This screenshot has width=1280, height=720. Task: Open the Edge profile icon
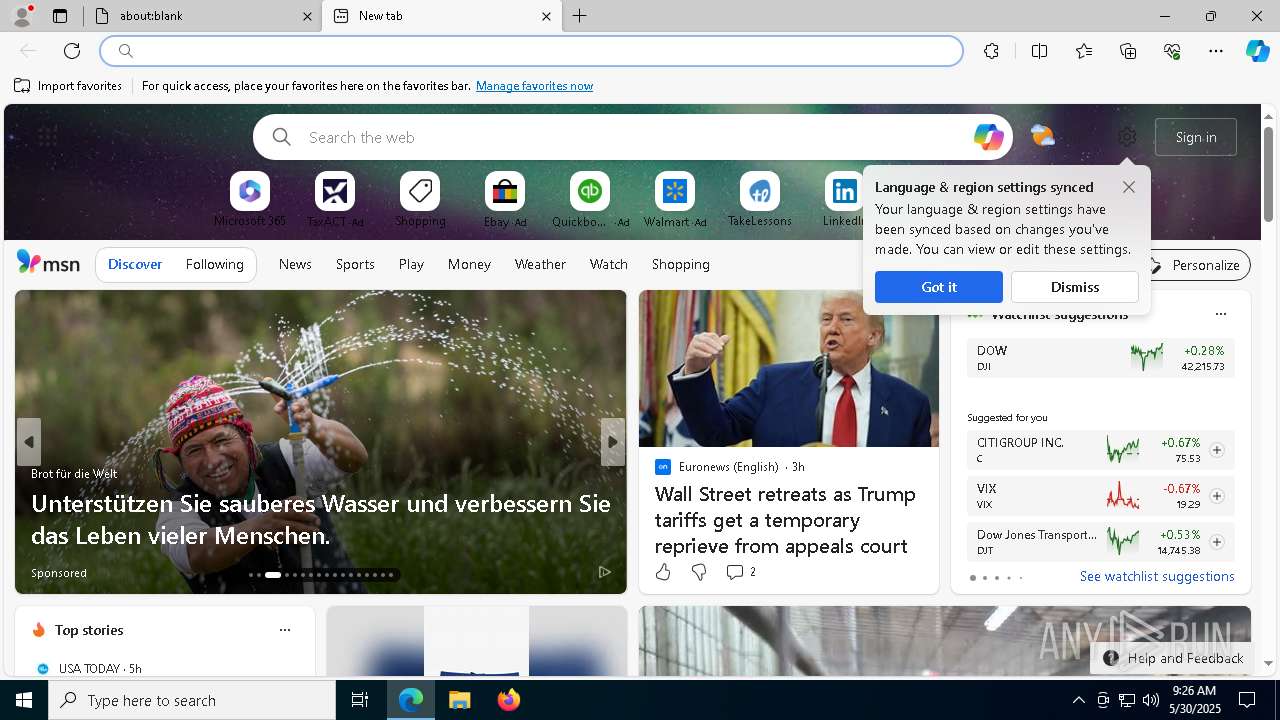pyautogui.click(x=21, y=16)
